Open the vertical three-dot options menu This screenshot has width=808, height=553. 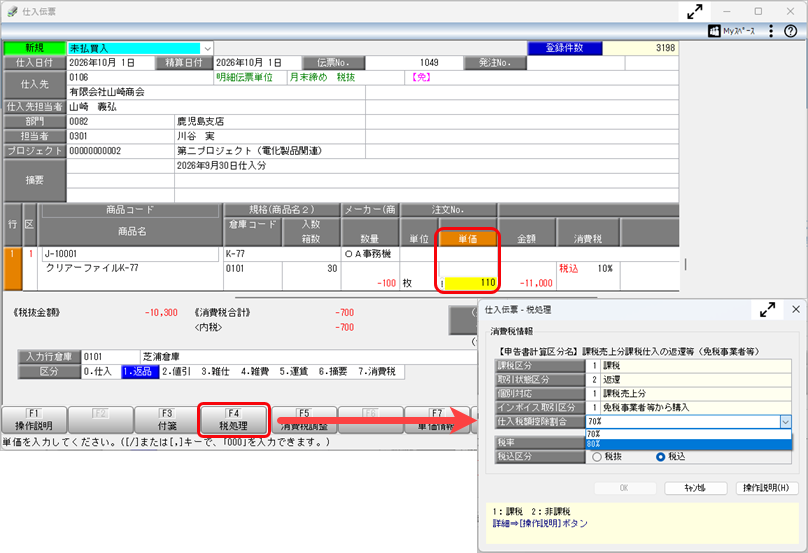click(x=771, y=31)
